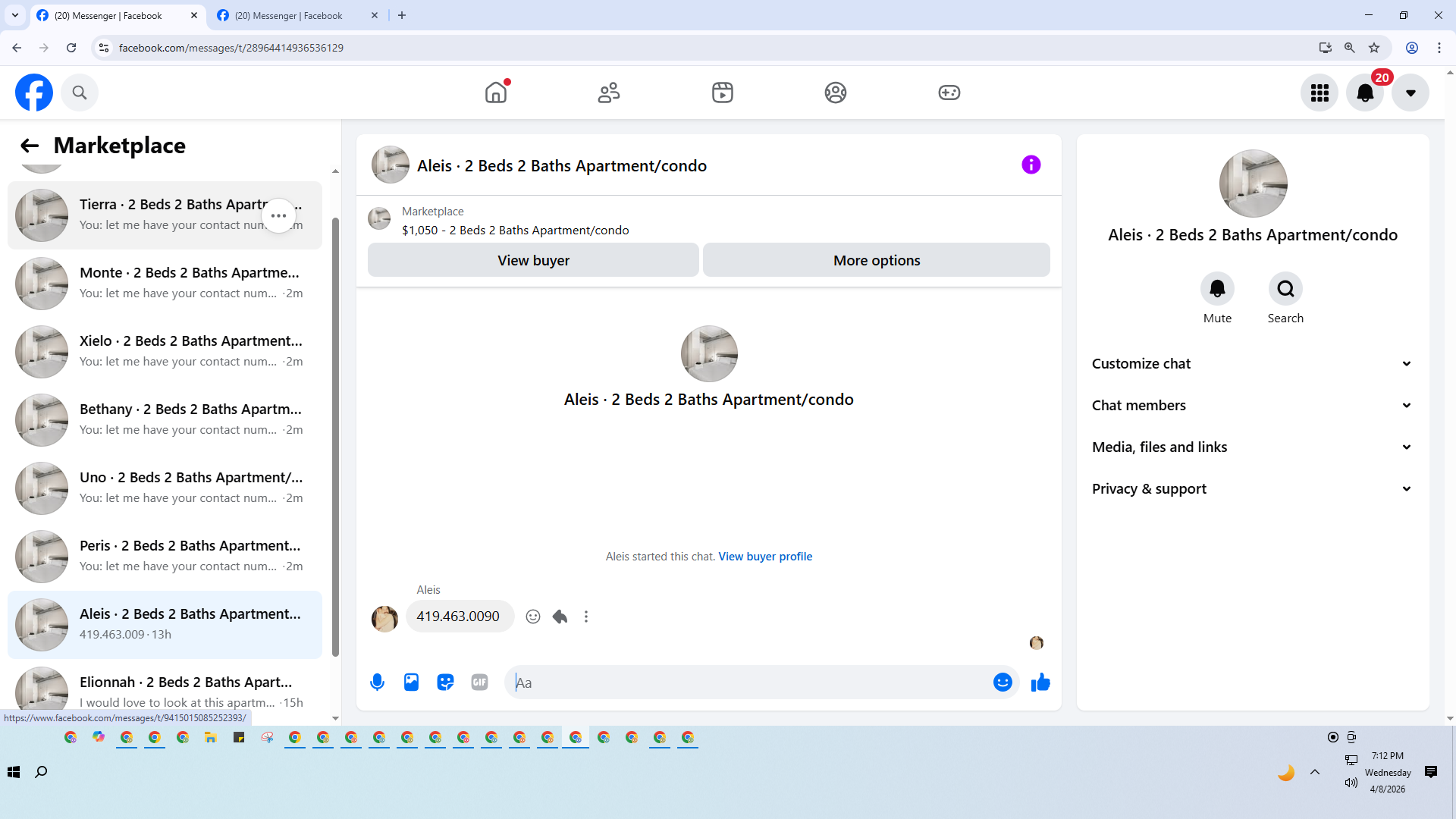Viewport: 1456px width, 819px height.
Task: Click the View buyer button
Action: tap(533, 260)
